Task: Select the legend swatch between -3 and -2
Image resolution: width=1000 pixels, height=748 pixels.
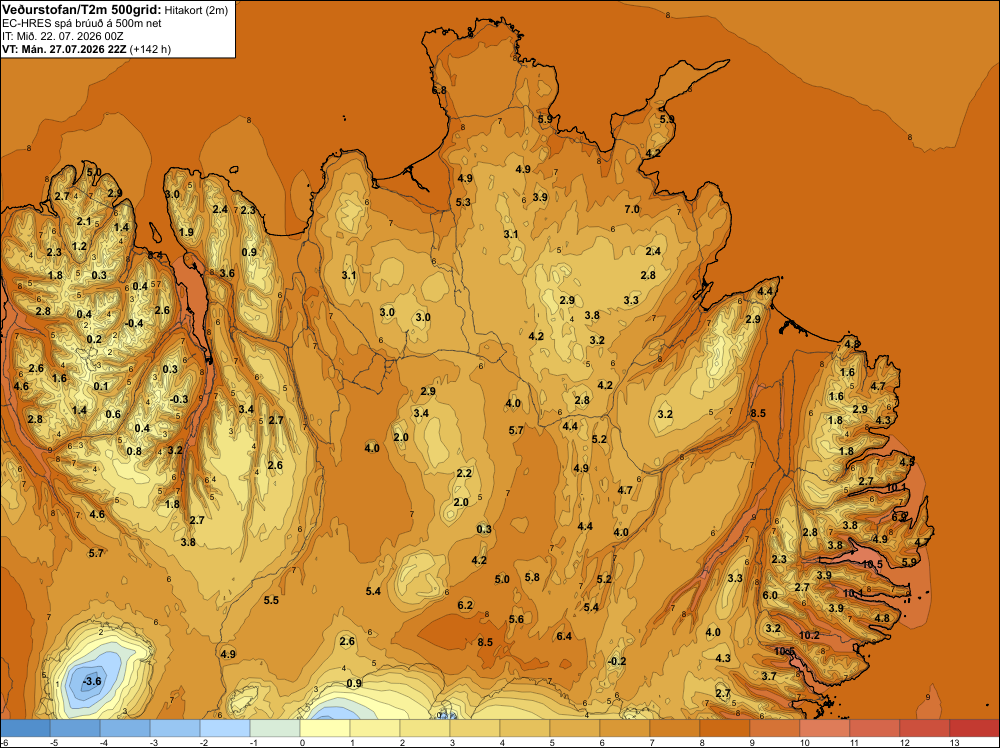Action: (175, 728)
